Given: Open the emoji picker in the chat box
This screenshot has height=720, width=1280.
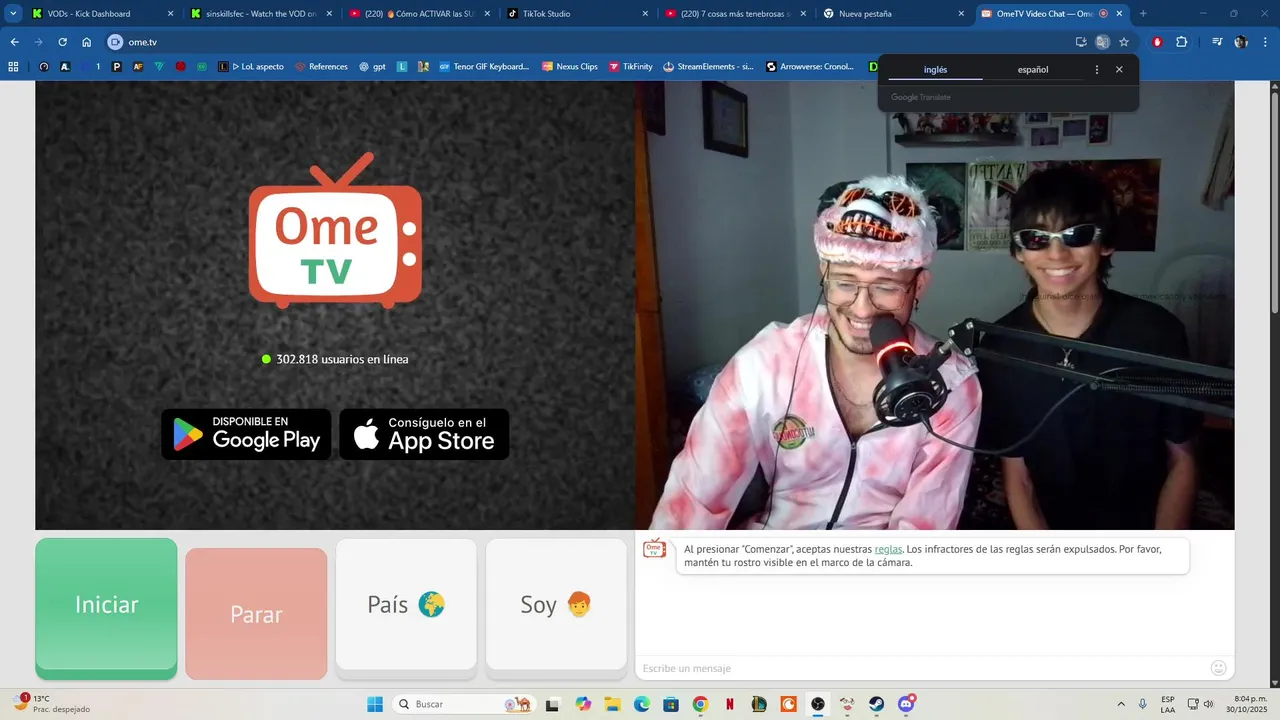Looking at the screenshot, I should (1218, 668).
